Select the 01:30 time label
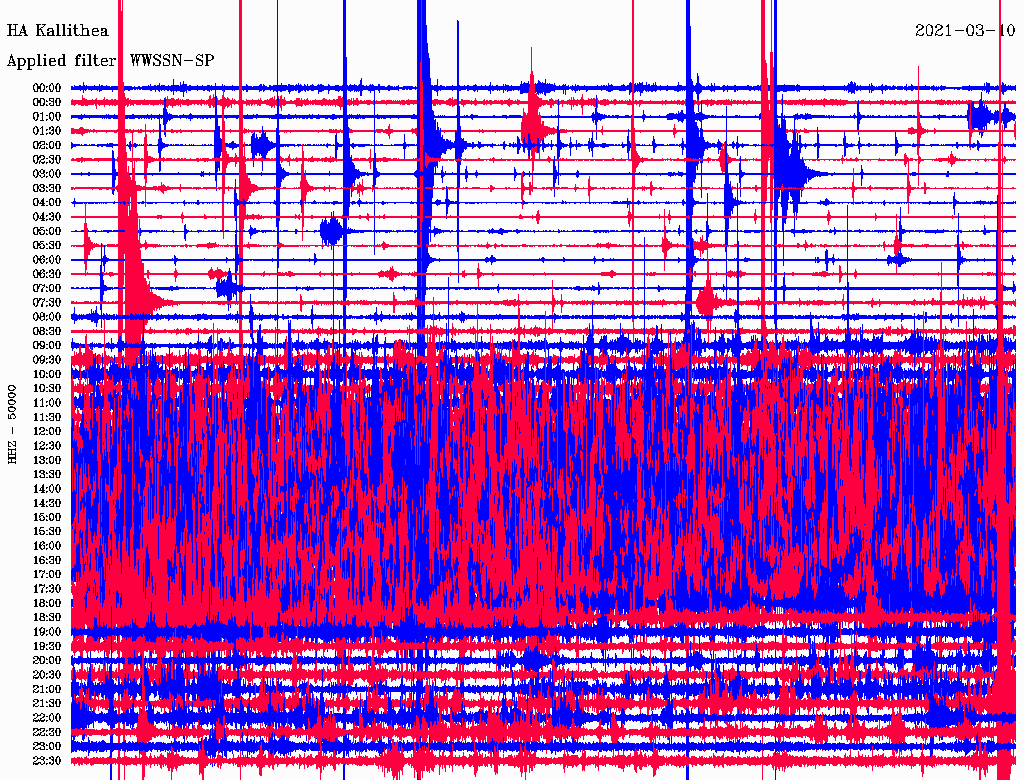 coord(47,131)
